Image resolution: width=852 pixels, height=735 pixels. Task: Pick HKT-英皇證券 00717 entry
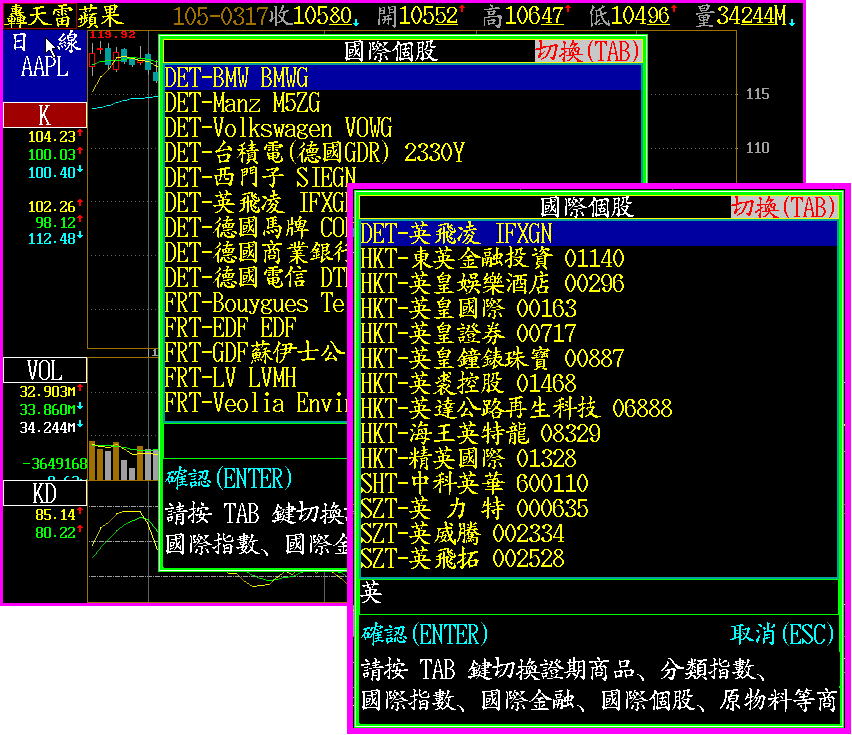(468, 333)
